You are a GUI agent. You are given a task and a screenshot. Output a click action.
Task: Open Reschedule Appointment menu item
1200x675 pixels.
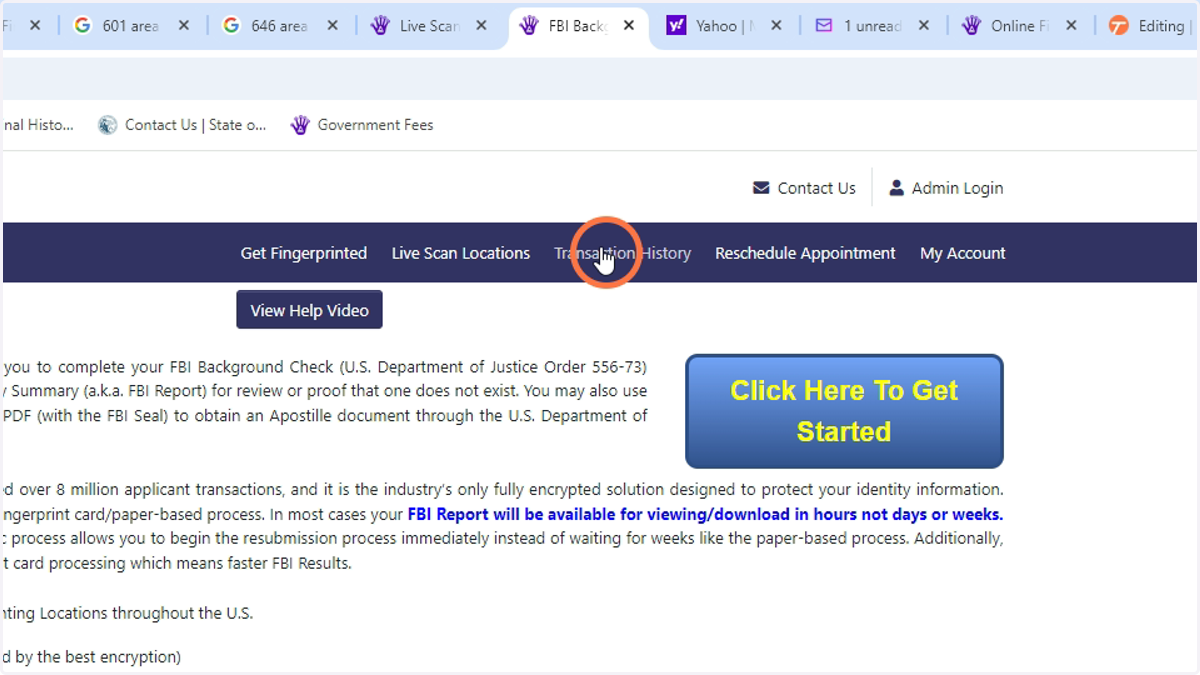(805, 253)
